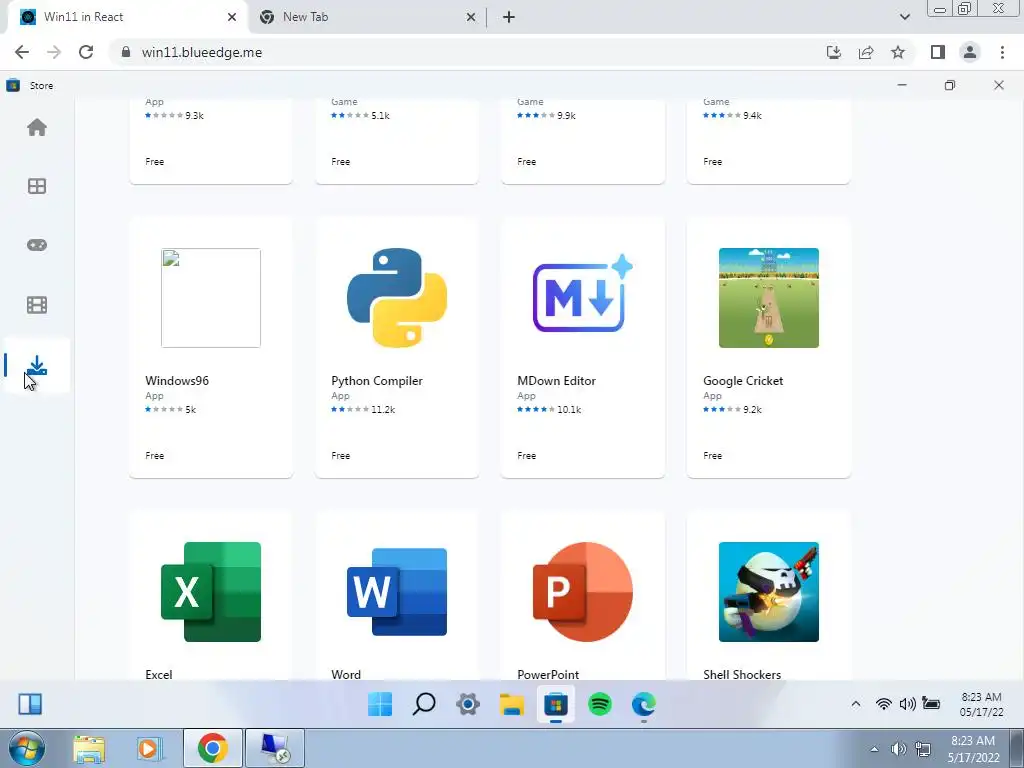Viewport: 1024px width, 768px height.
Task: Open the Python Compiler app icon
Action: point(396,298)
